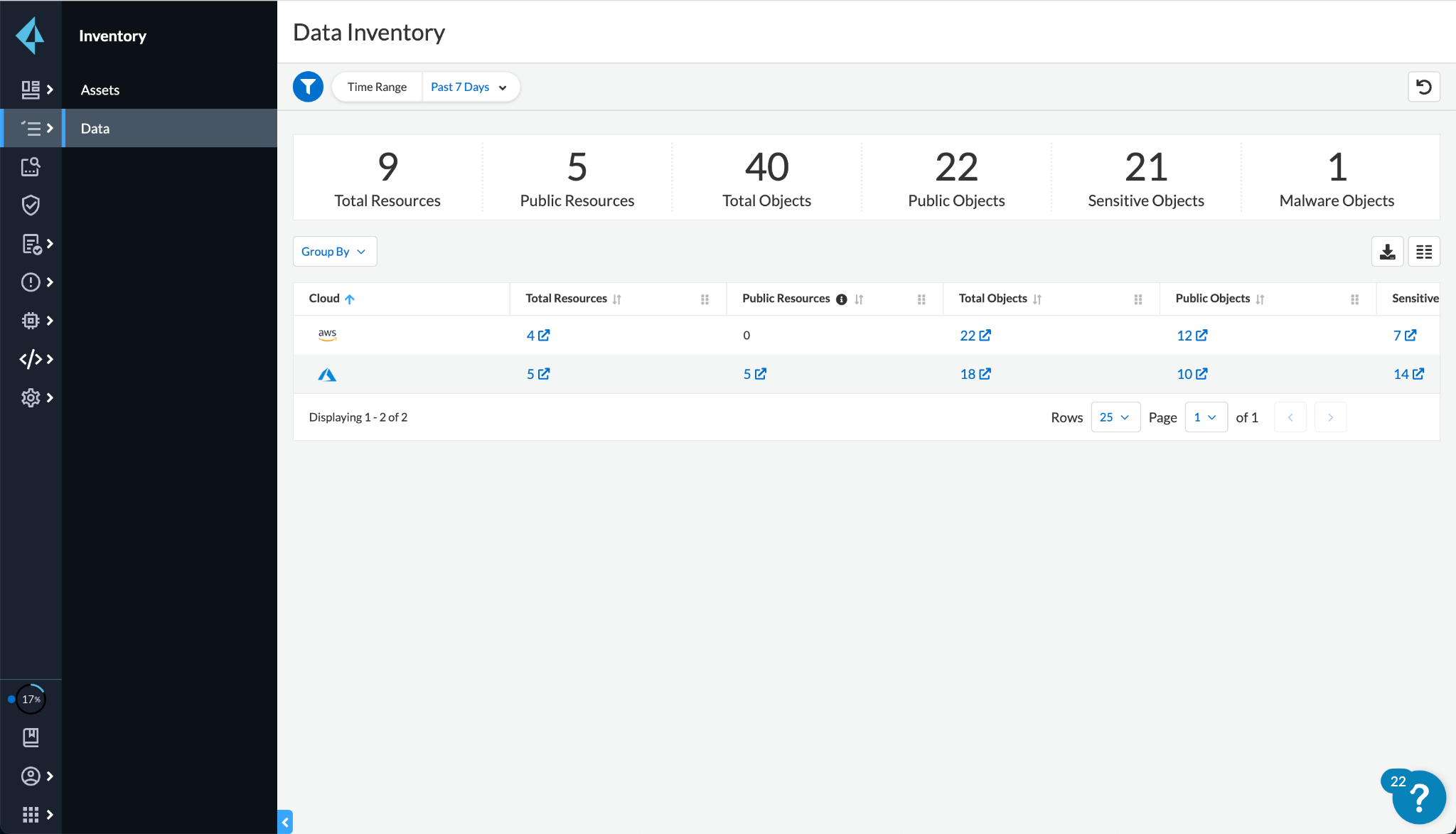Click AWS 22 Total Objects link
The image size is (1456, 834).
(x=975, y=335)
